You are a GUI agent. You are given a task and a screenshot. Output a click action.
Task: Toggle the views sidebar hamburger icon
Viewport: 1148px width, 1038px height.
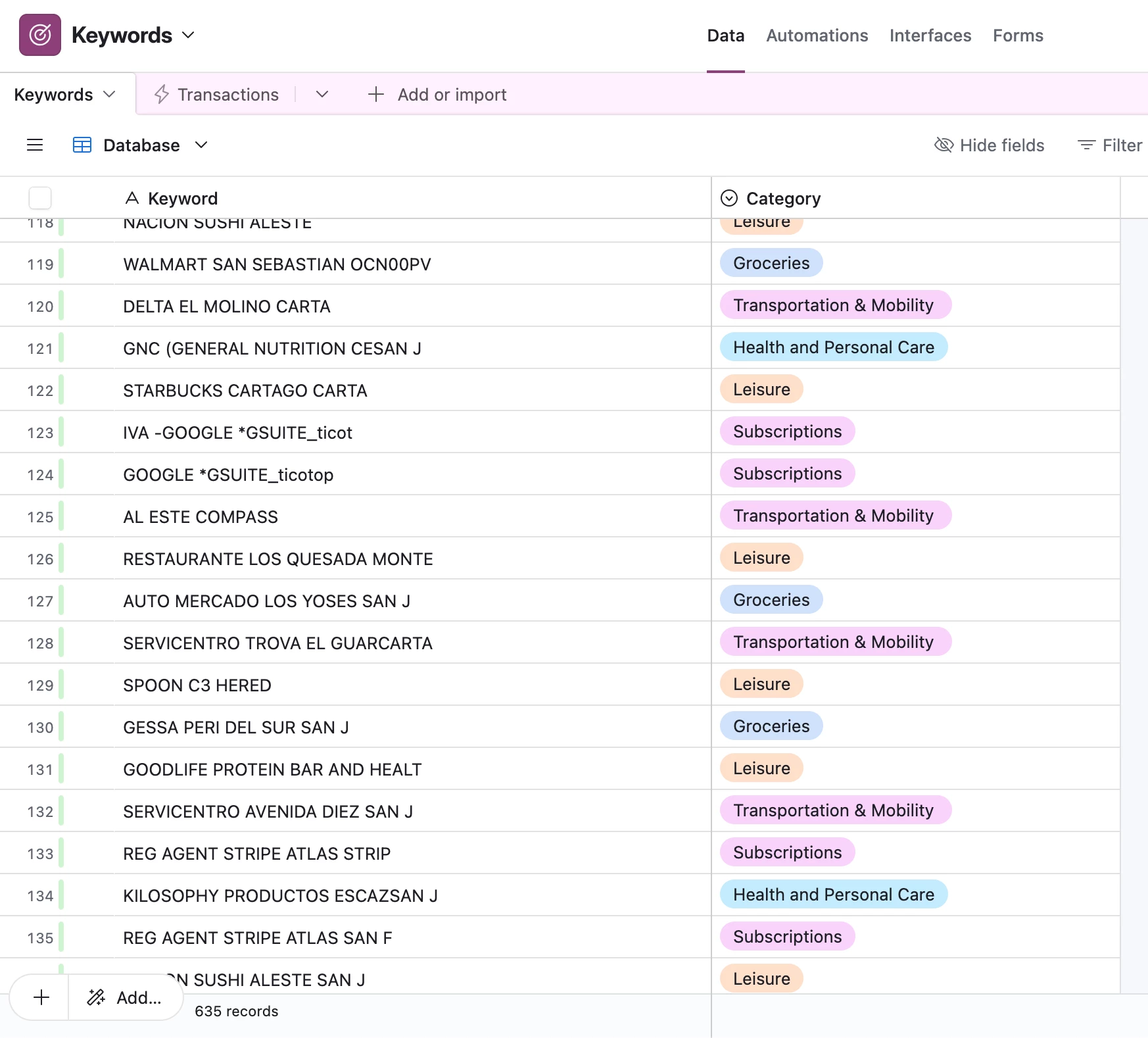35,145
